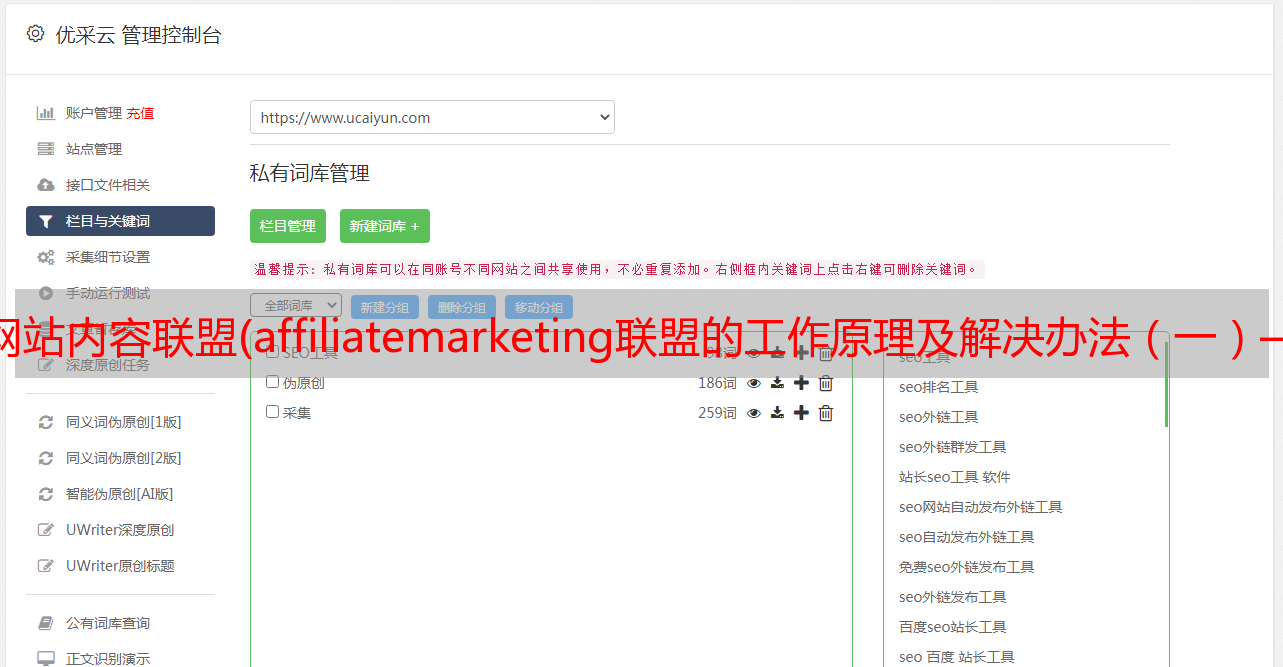The height and width of the screenshot is (667, 1283).
Task: Click the keyword list vertical scrollbar
Action: pos(1166,384)
